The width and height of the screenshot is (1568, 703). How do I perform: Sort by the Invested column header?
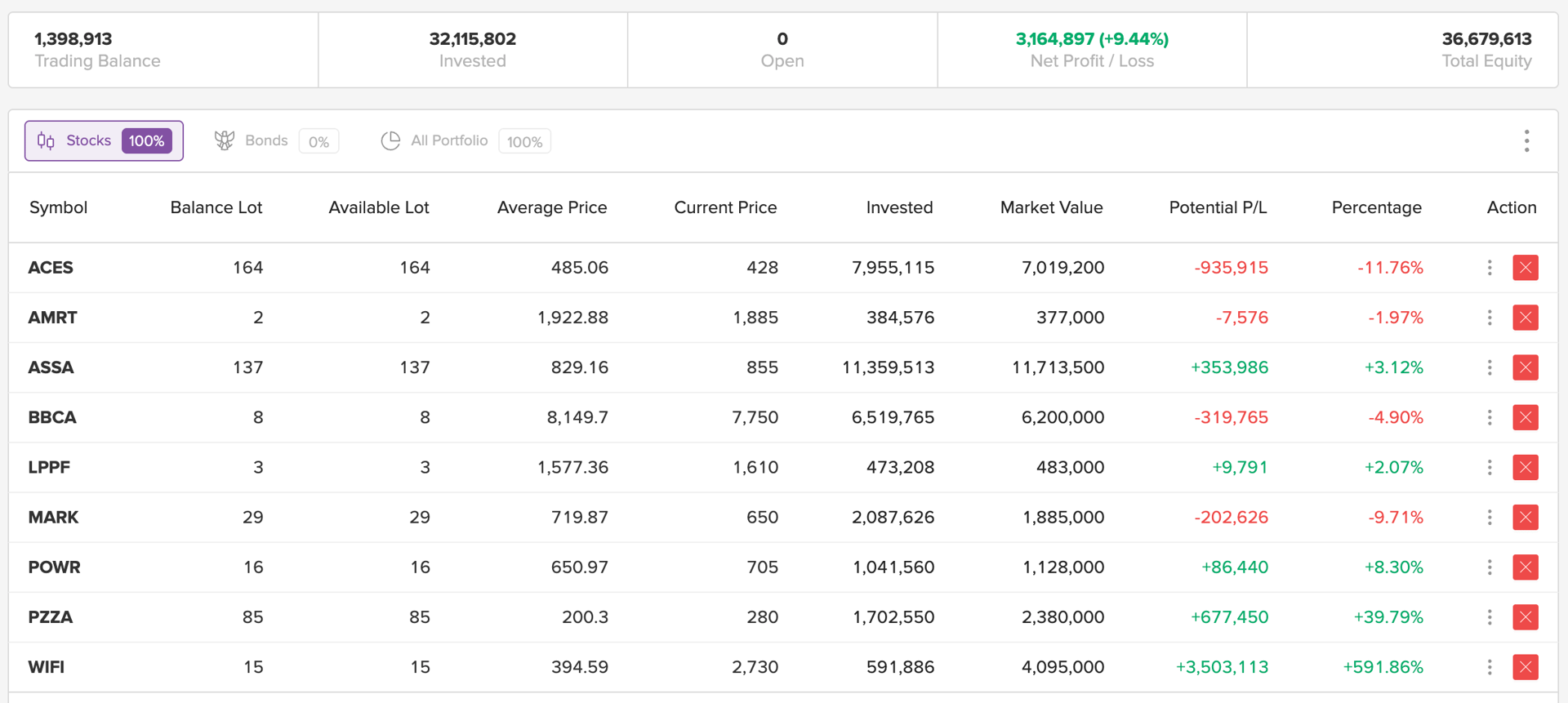pyautogui.click(x=899, y=207)
